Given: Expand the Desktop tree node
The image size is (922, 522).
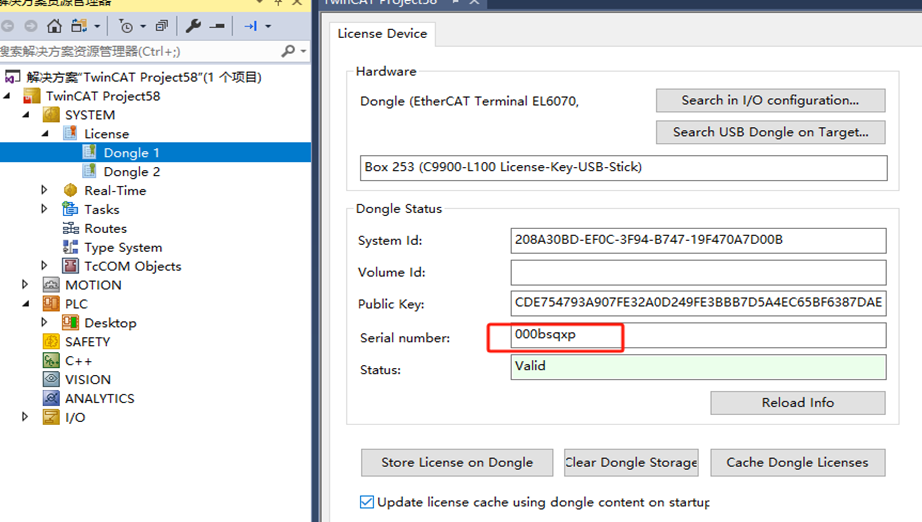Looking at the screenshot, I should [x=44, y=322].
